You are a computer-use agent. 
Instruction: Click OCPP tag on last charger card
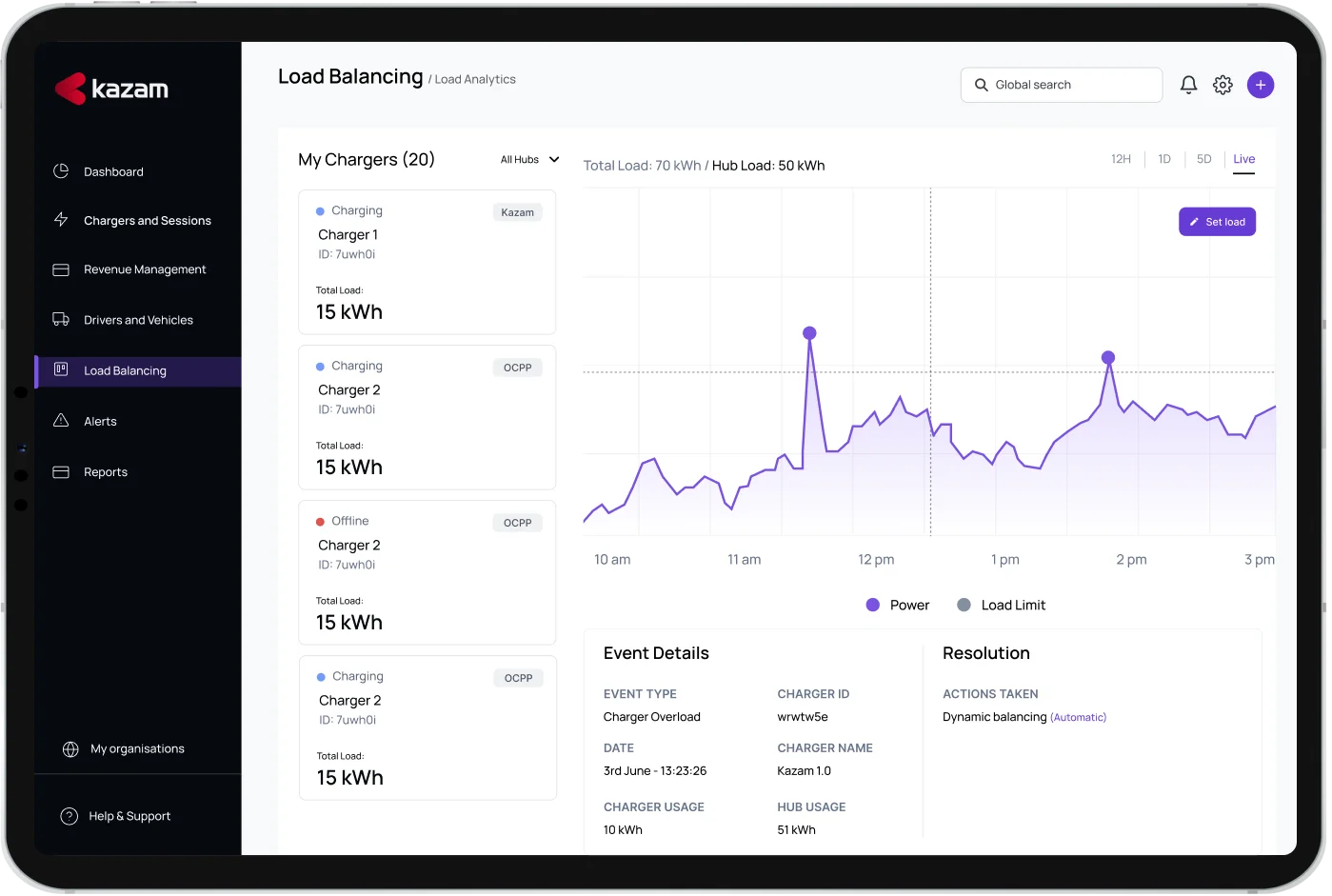[518, 678]
